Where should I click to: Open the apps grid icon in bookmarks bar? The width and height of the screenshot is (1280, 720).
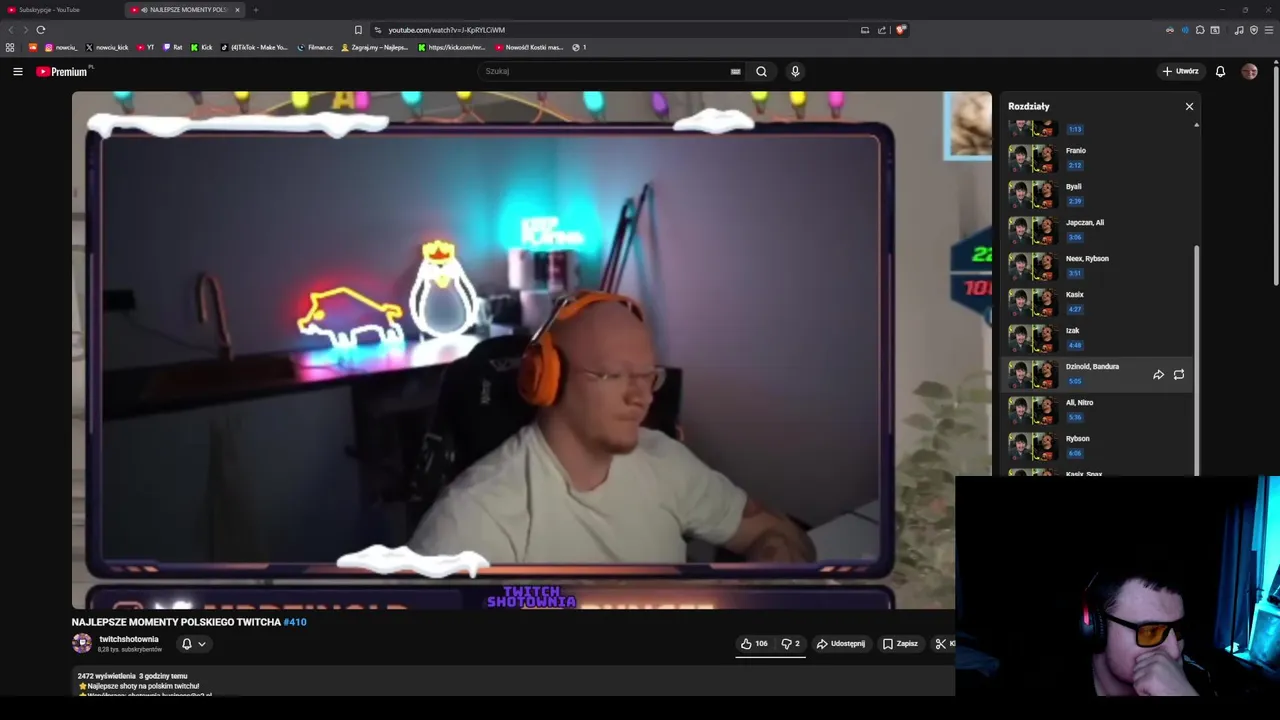[10, 47]
